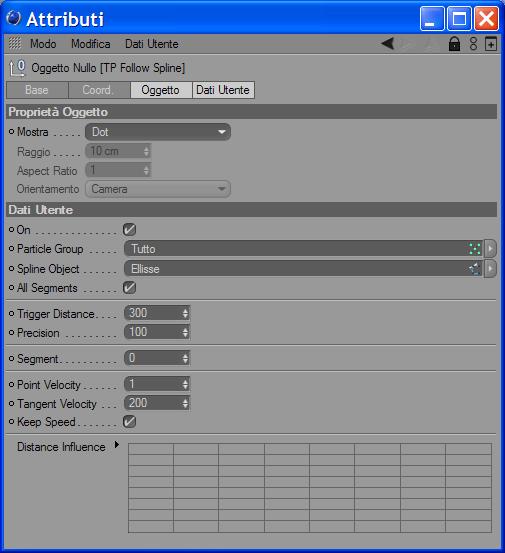Toggle the lock icon in the toolbar

pos(454,44)
